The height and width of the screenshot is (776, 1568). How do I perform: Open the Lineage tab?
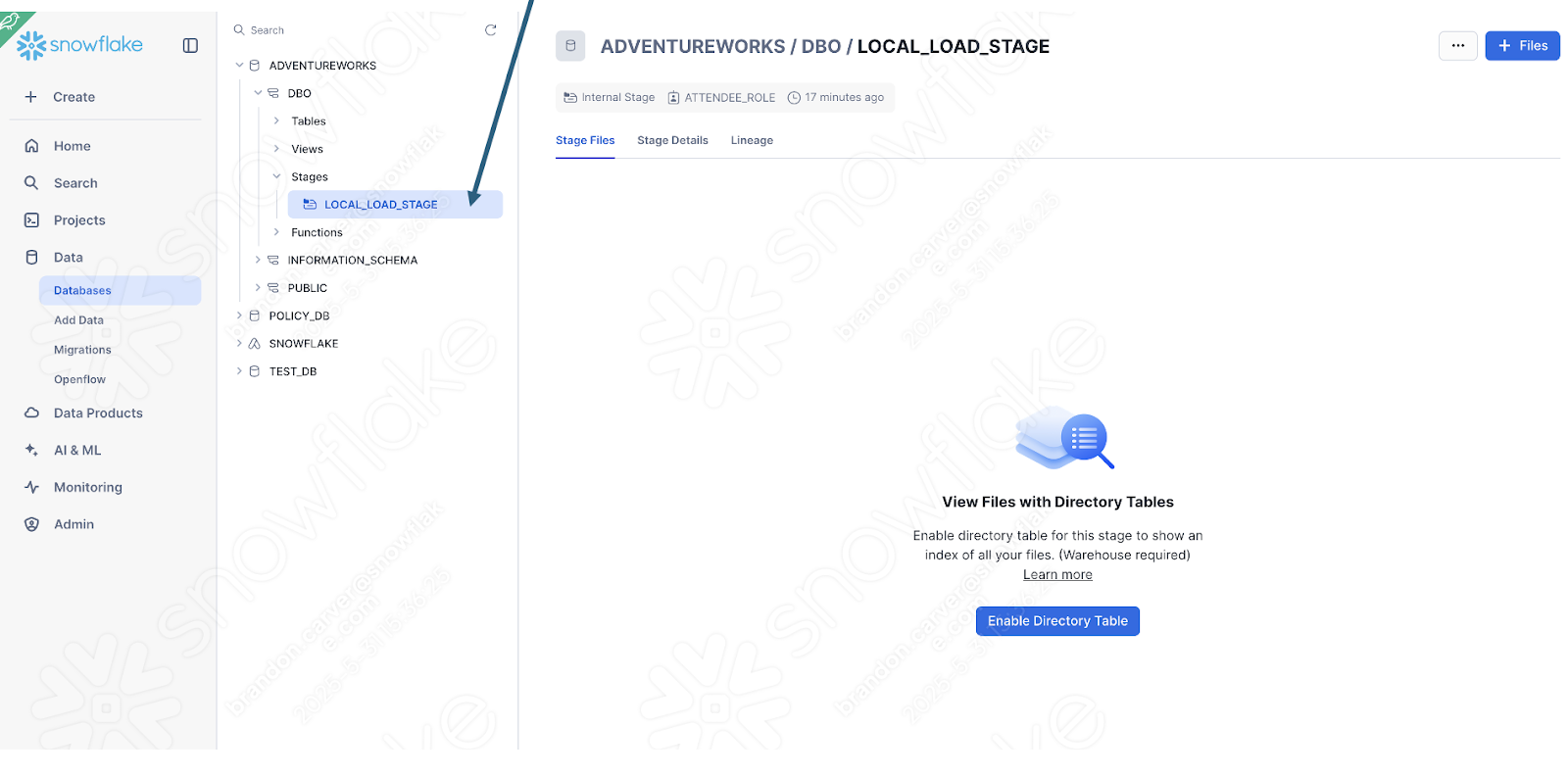pos(752,140)
